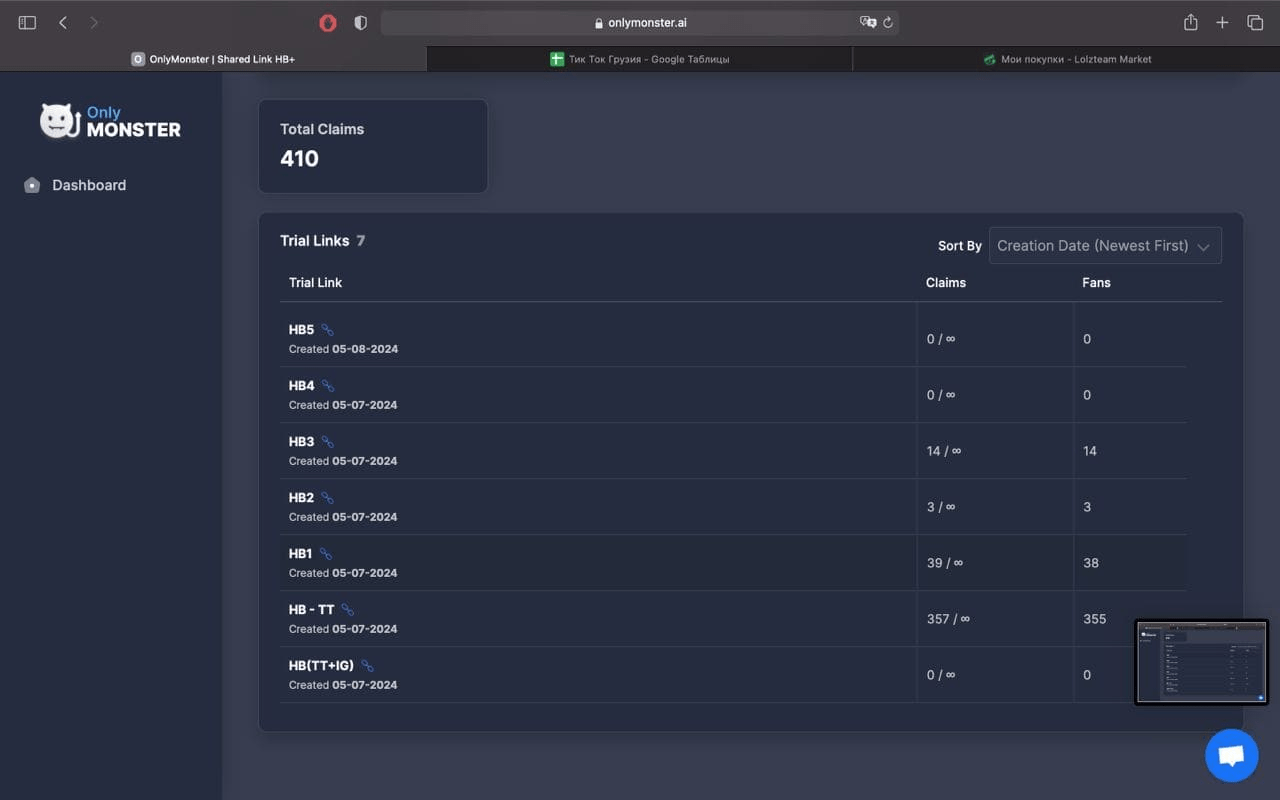
Task: Click the Dashboard home icon in sidebar
Action: tap(32, 185)
